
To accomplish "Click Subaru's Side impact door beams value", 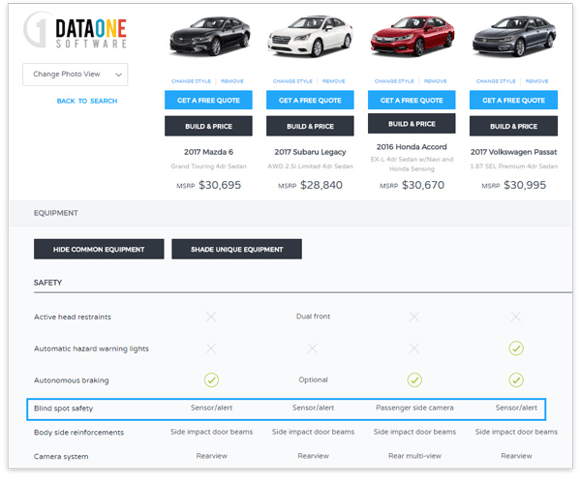I will pyautogui.click(x=313, y=432).
